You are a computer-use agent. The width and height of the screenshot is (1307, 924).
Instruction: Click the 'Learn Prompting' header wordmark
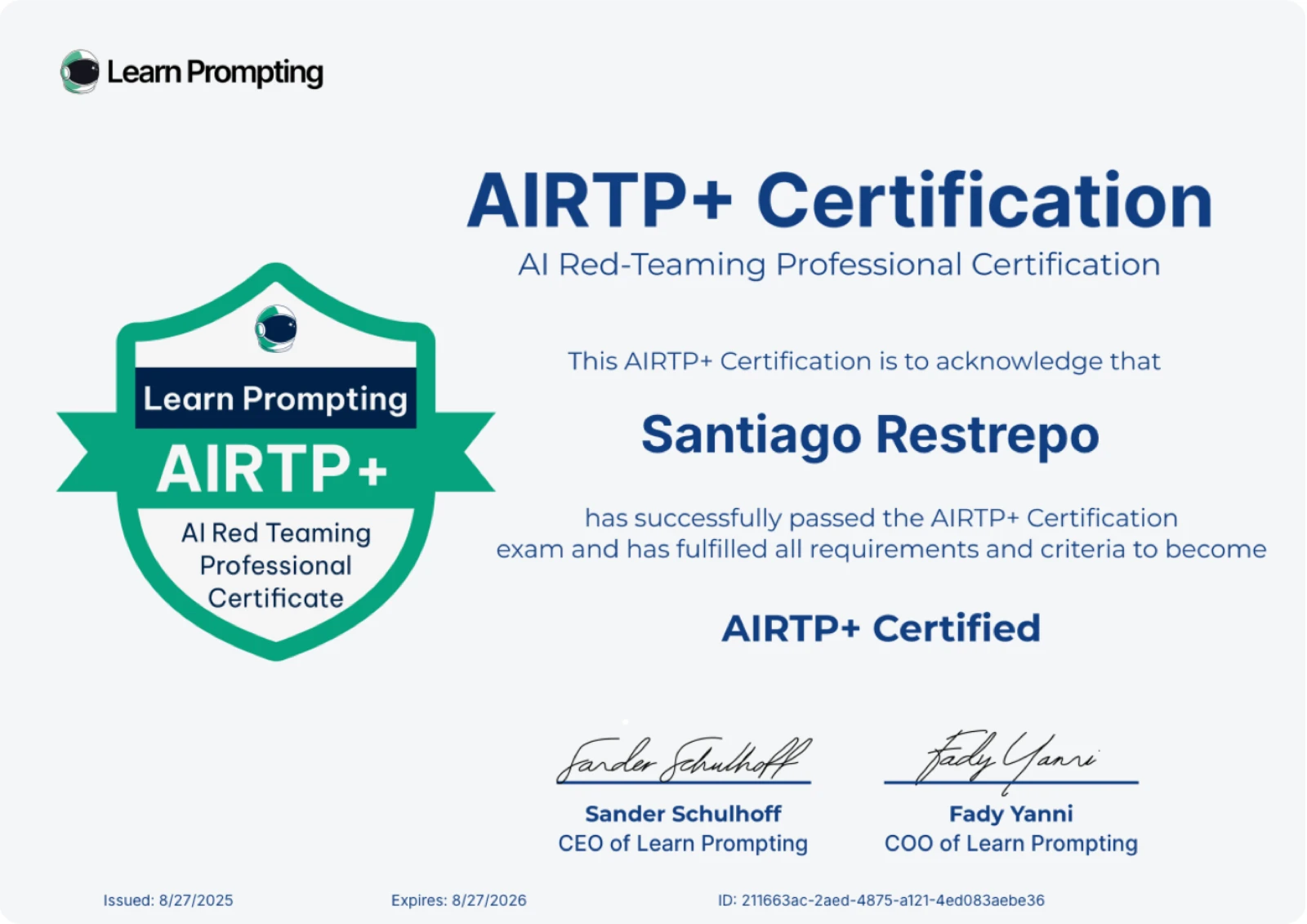click(215, 73)
